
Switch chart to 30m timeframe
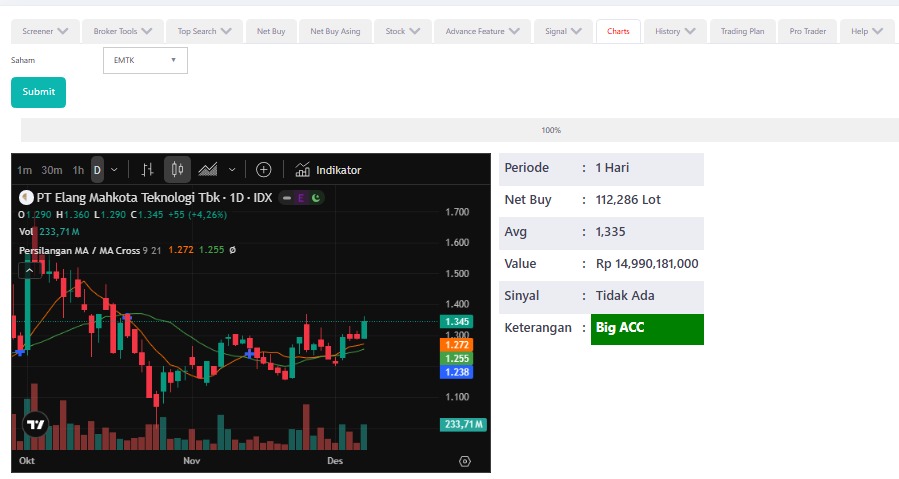pyautogui.click(x=52, y=170)
